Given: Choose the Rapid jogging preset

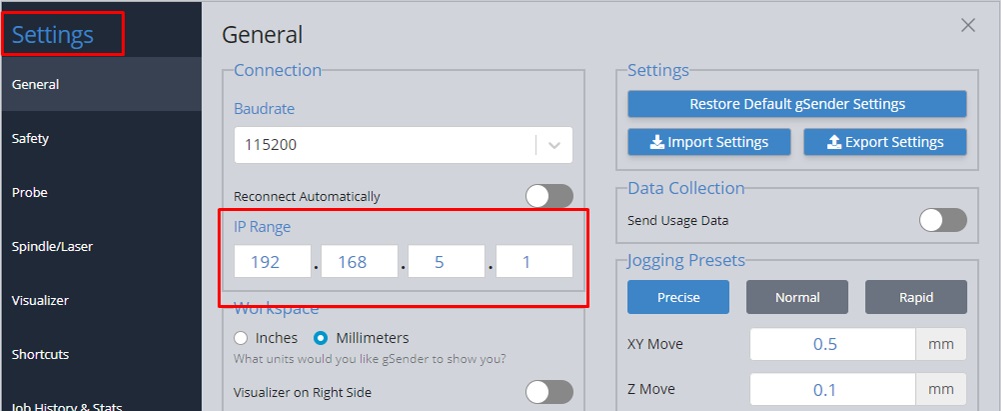Looking at the screenshot, I should [x=915, y=297].
